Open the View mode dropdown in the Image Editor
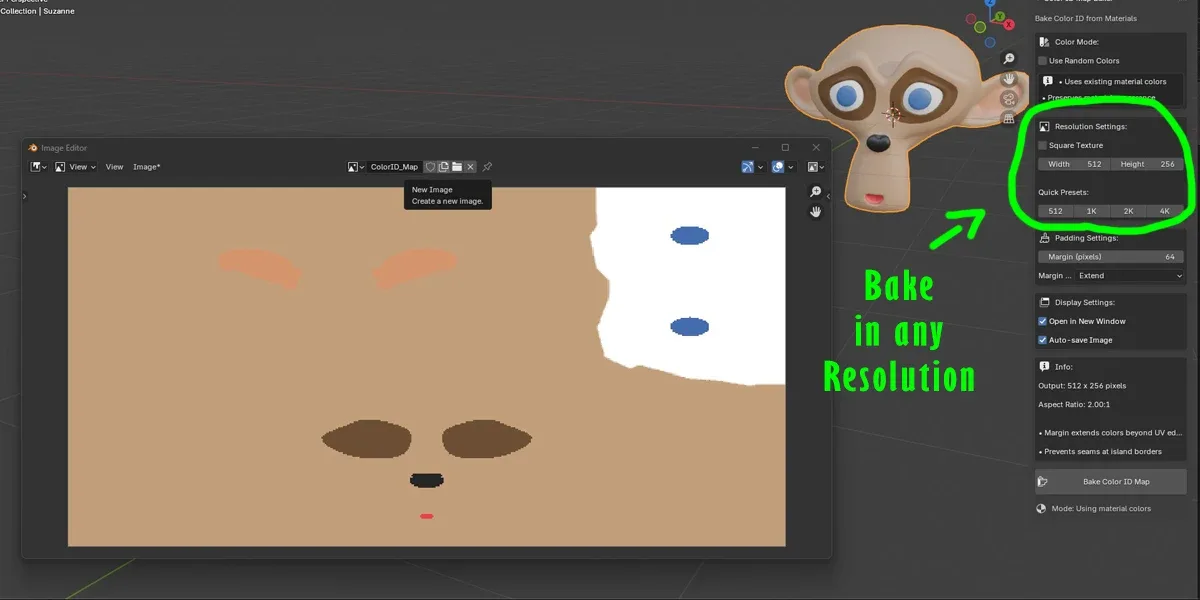This screenshot has height=600, width=1200. (78, 166)
